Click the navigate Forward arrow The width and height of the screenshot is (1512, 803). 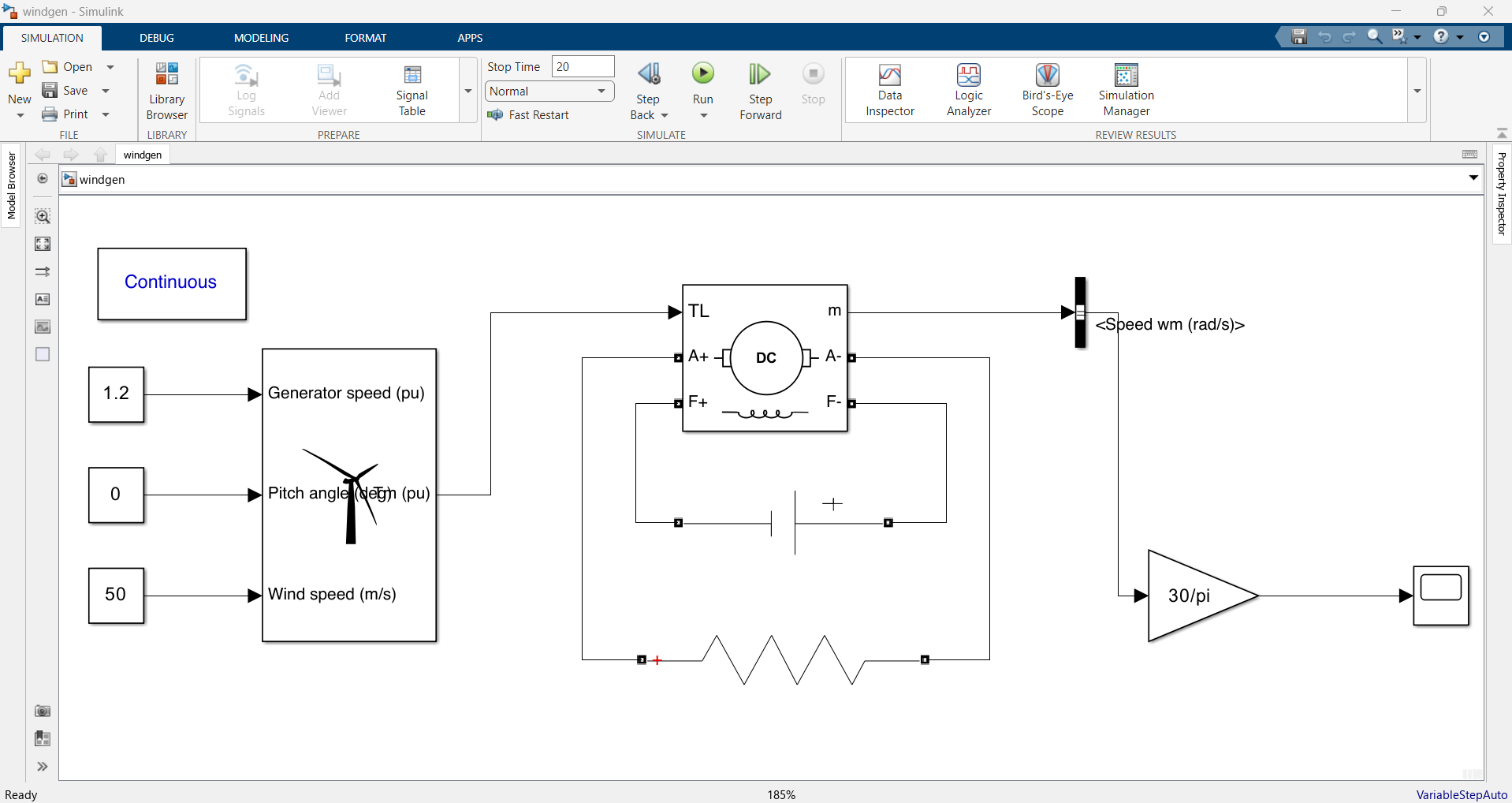[x=71, y=155]
